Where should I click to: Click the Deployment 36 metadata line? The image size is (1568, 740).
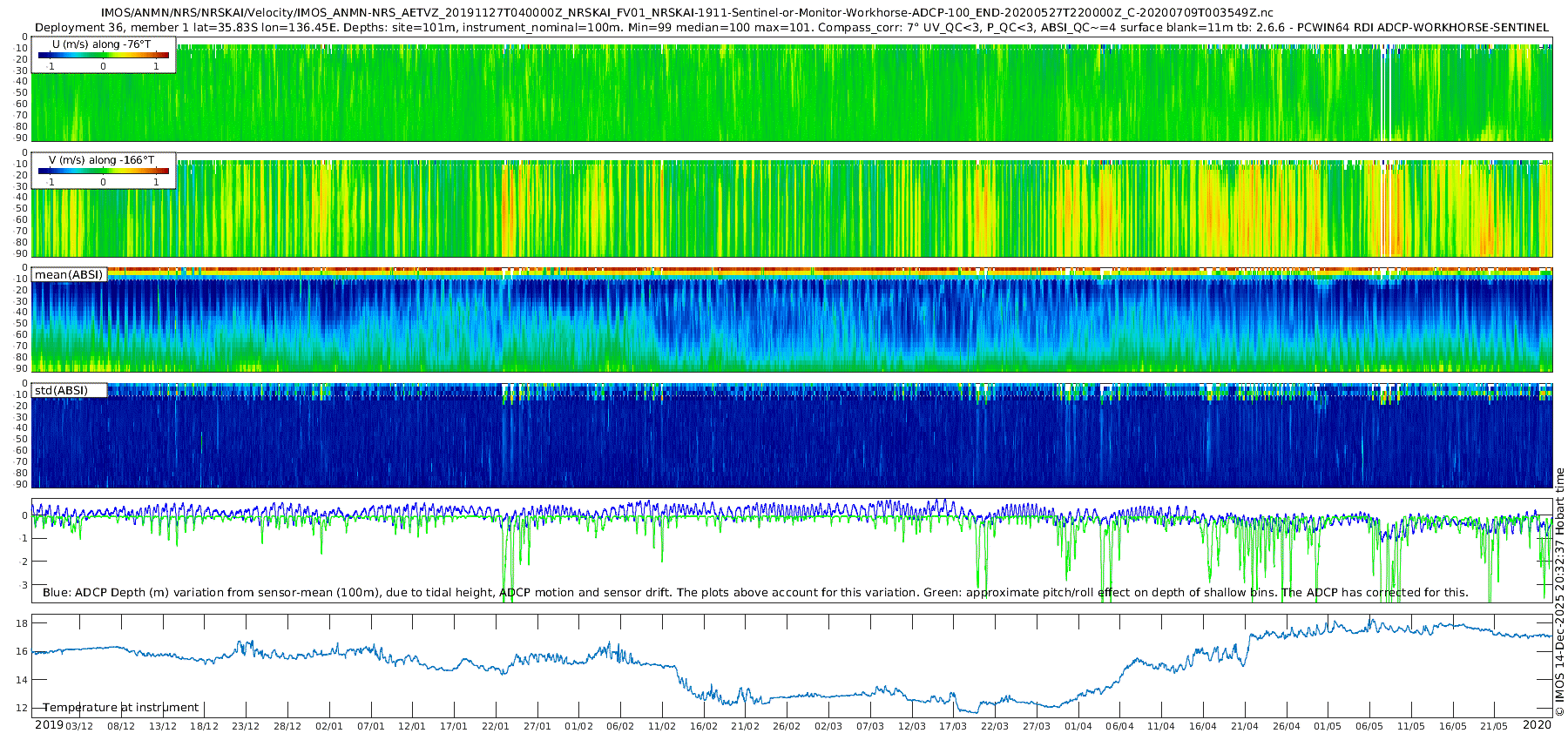[791, 28]
